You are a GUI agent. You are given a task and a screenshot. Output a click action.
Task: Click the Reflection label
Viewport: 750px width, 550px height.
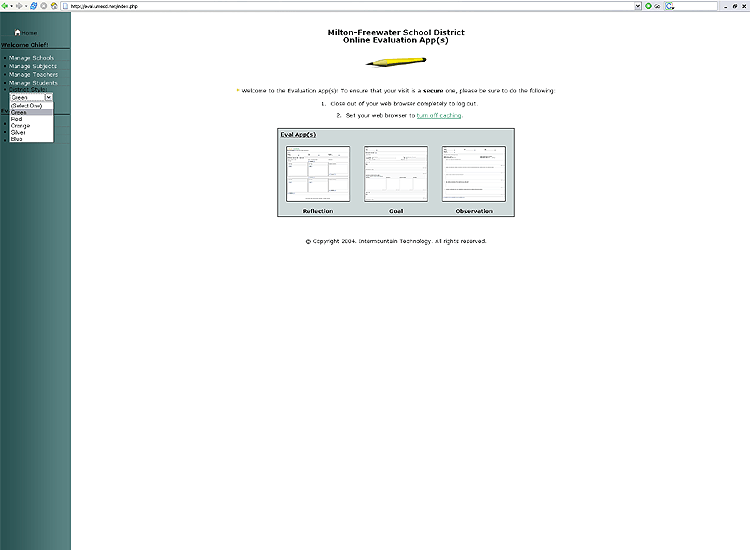318,211
